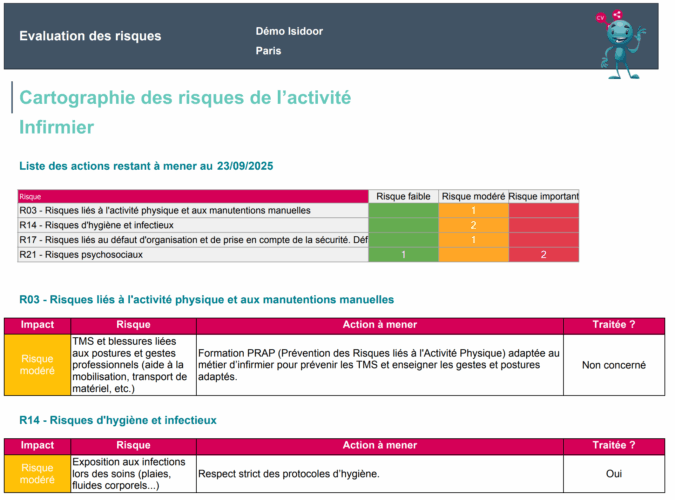
Task: Select the R03 row in the summary table
Action: tap(165, 211)
